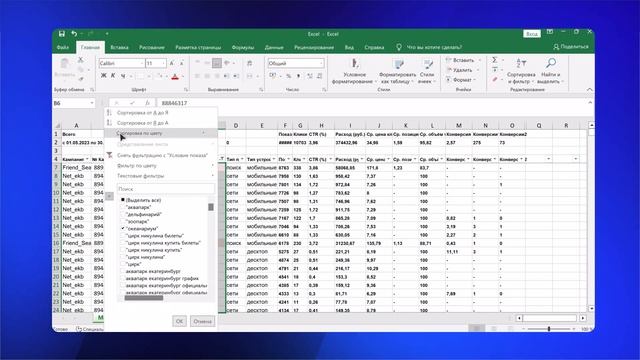The width and height of the screenshot is (640, 360).
Task: Open the font size 11 dropdown
Action: [x=163, y=63]
